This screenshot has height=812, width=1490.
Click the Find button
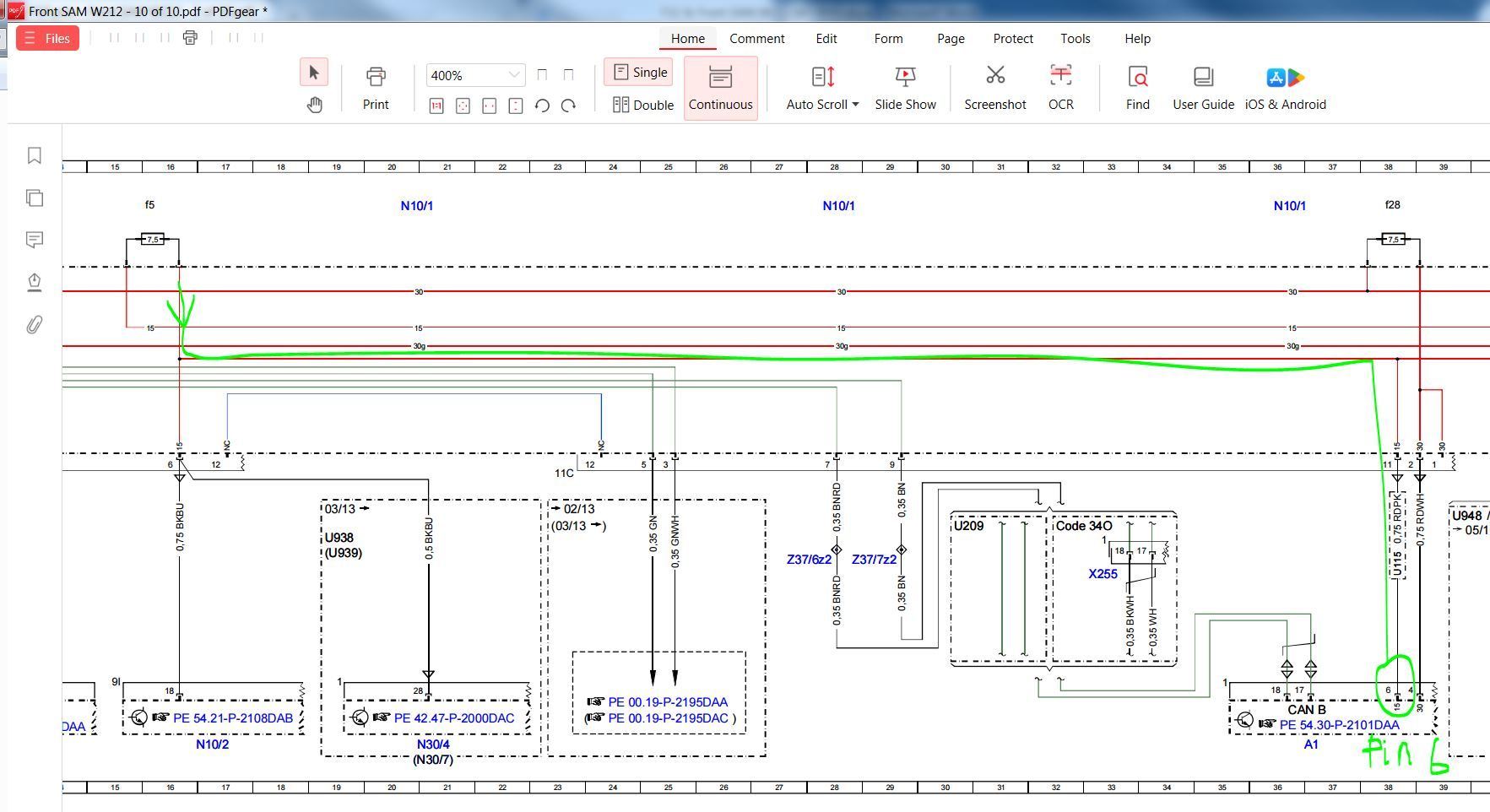tap(1137, 87)
